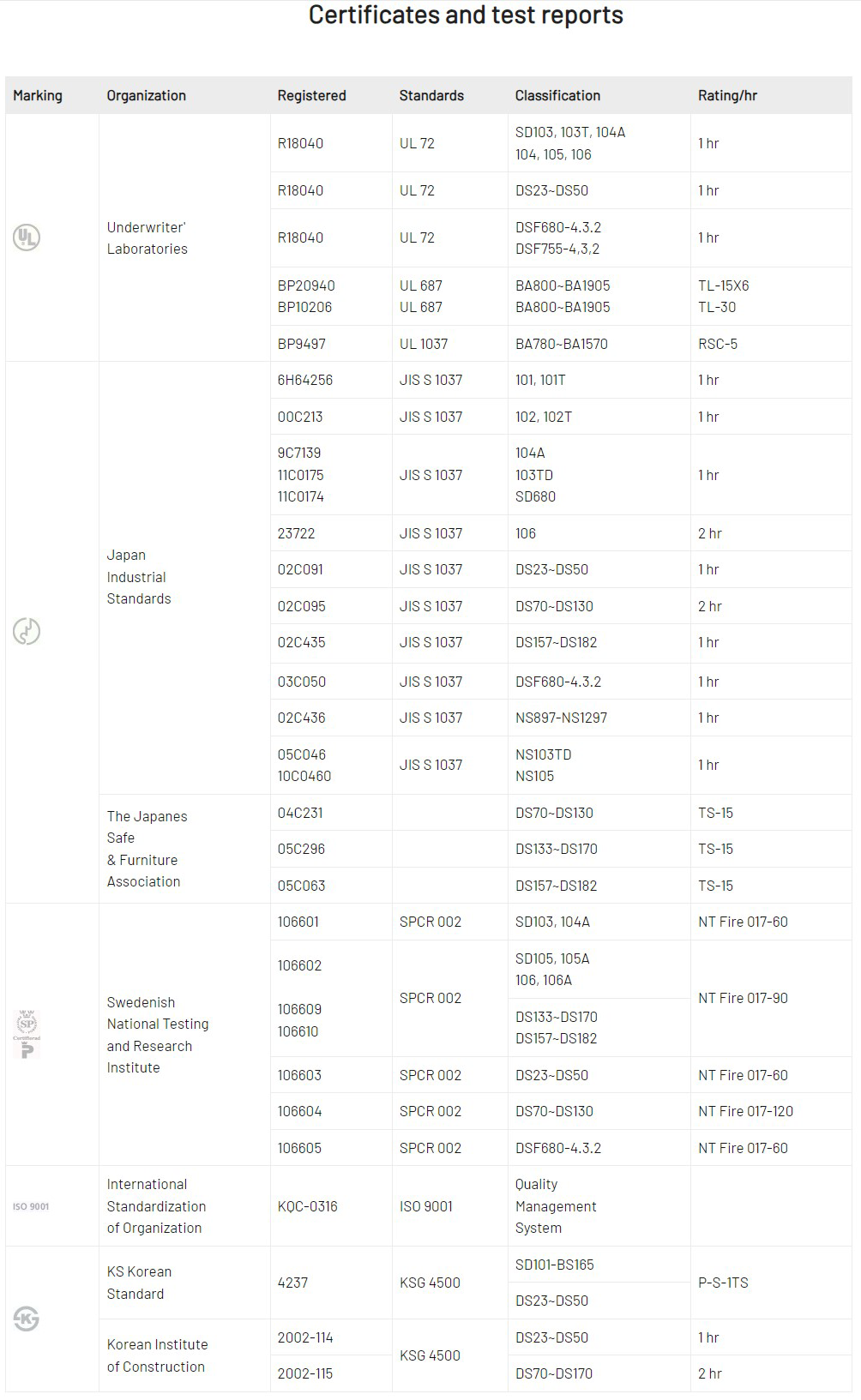
Task: Select the Japan Industrial Standards cell
Action: coord(138,577)
